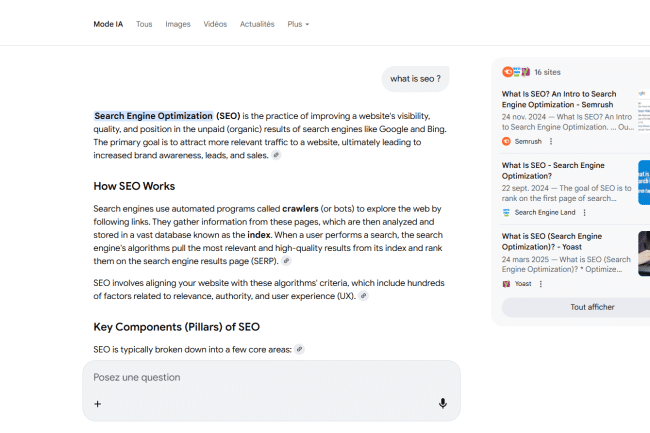Click the highlighted Search Engine Optimization term
Screen dimensions: 650x433
pos(153,116)
